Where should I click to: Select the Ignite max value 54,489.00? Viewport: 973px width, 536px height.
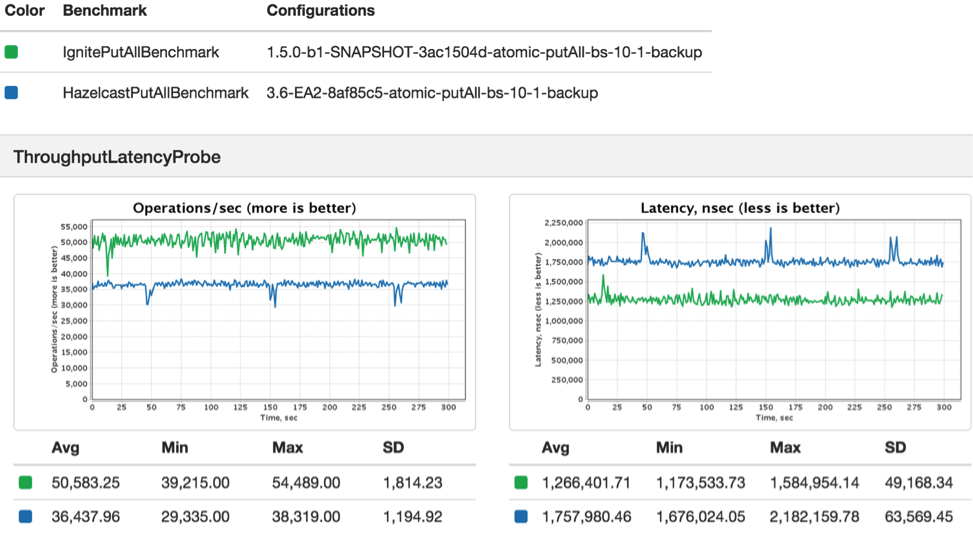click(x=306, y=483)
